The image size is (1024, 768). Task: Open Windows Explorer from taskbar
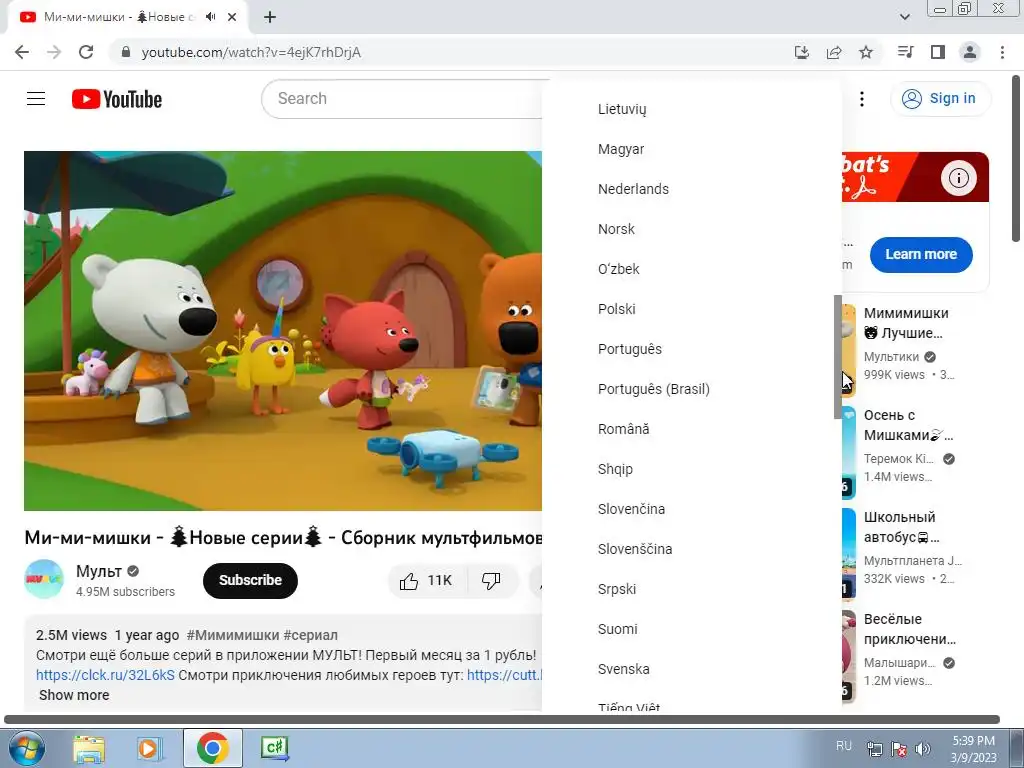pos(89,748)
